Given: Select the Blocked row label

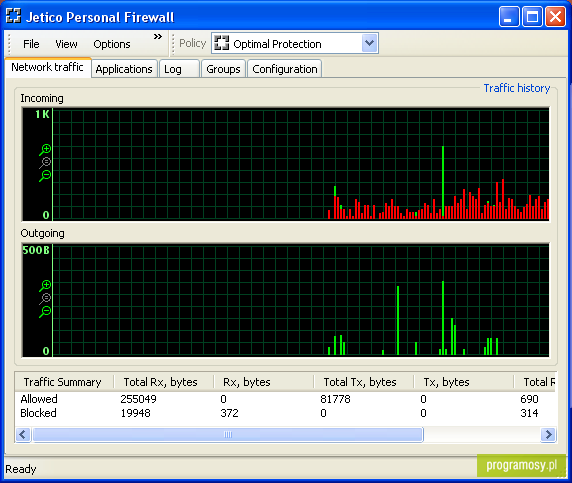Looking at the screenshot, I should pyautogui.click(x=38, y=413).
